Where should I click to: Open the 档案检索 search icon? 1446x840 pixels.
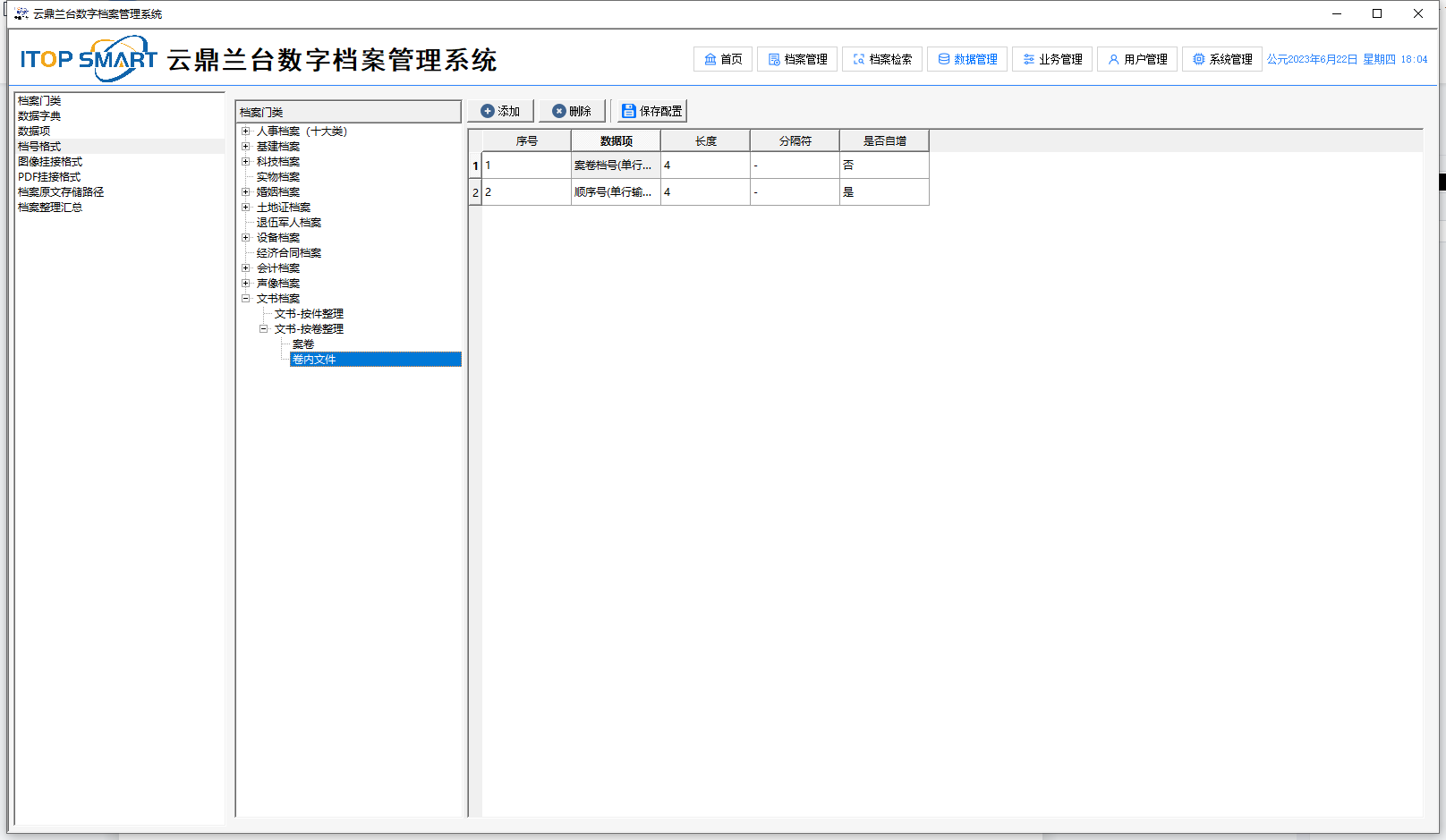(x=859, y=59)
